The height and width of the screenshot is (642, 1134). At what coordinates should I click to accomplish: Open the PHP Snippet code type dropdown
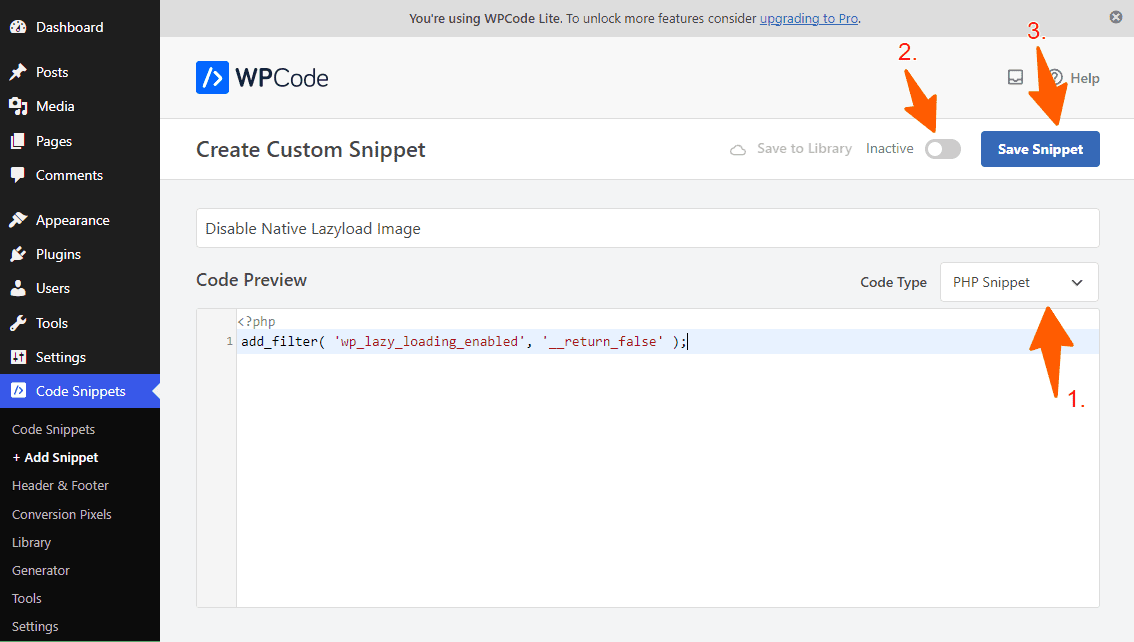point(1018,282)
